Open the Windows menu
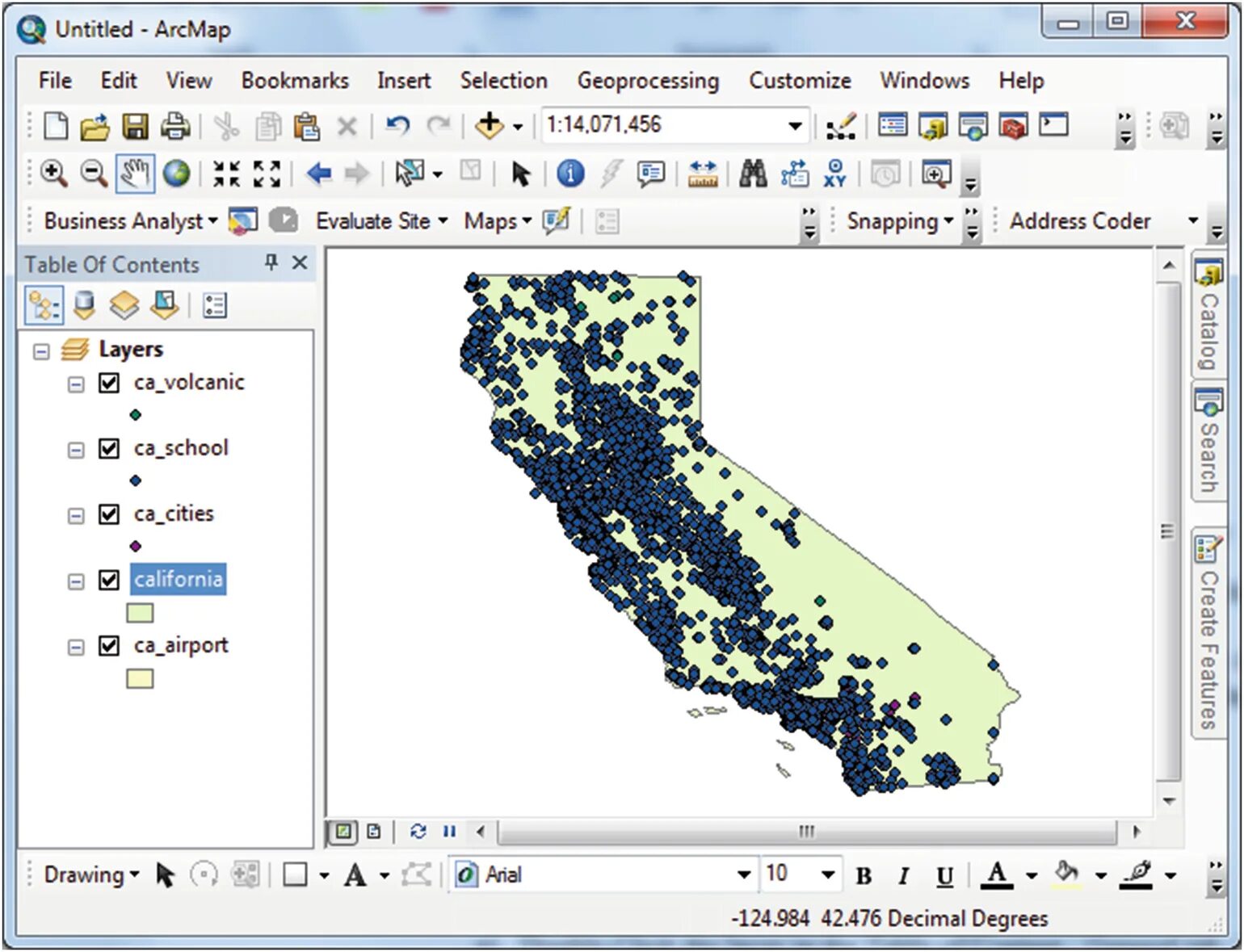The height and width of the screenshot is (952, 1244). tap(925, 81)
